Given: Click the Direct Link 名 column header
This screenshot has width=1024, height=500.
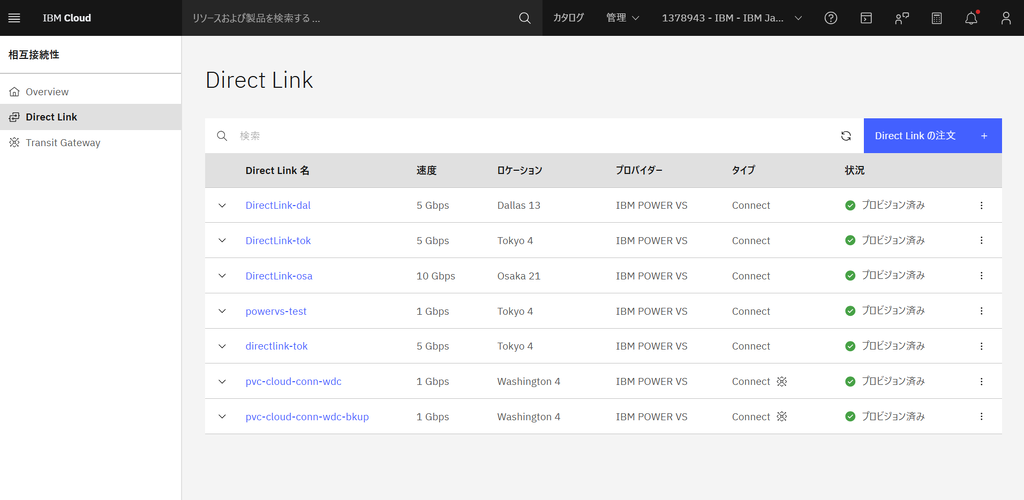Looking at the screenshot, I should coord(277,170).
